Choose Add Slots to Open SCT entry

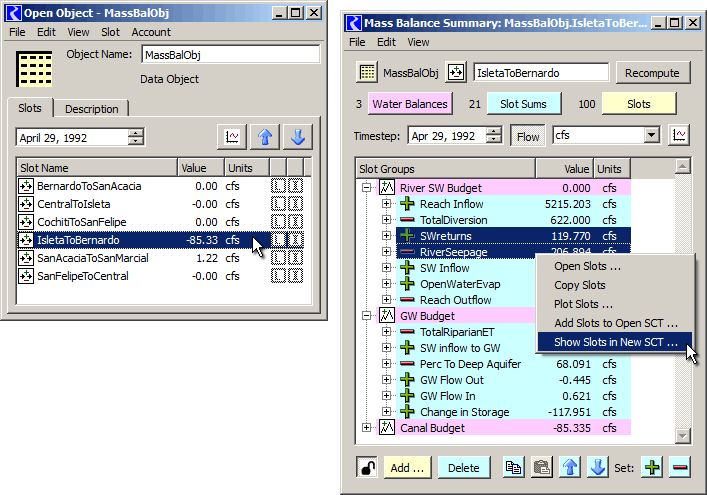(x=615, y=323)
